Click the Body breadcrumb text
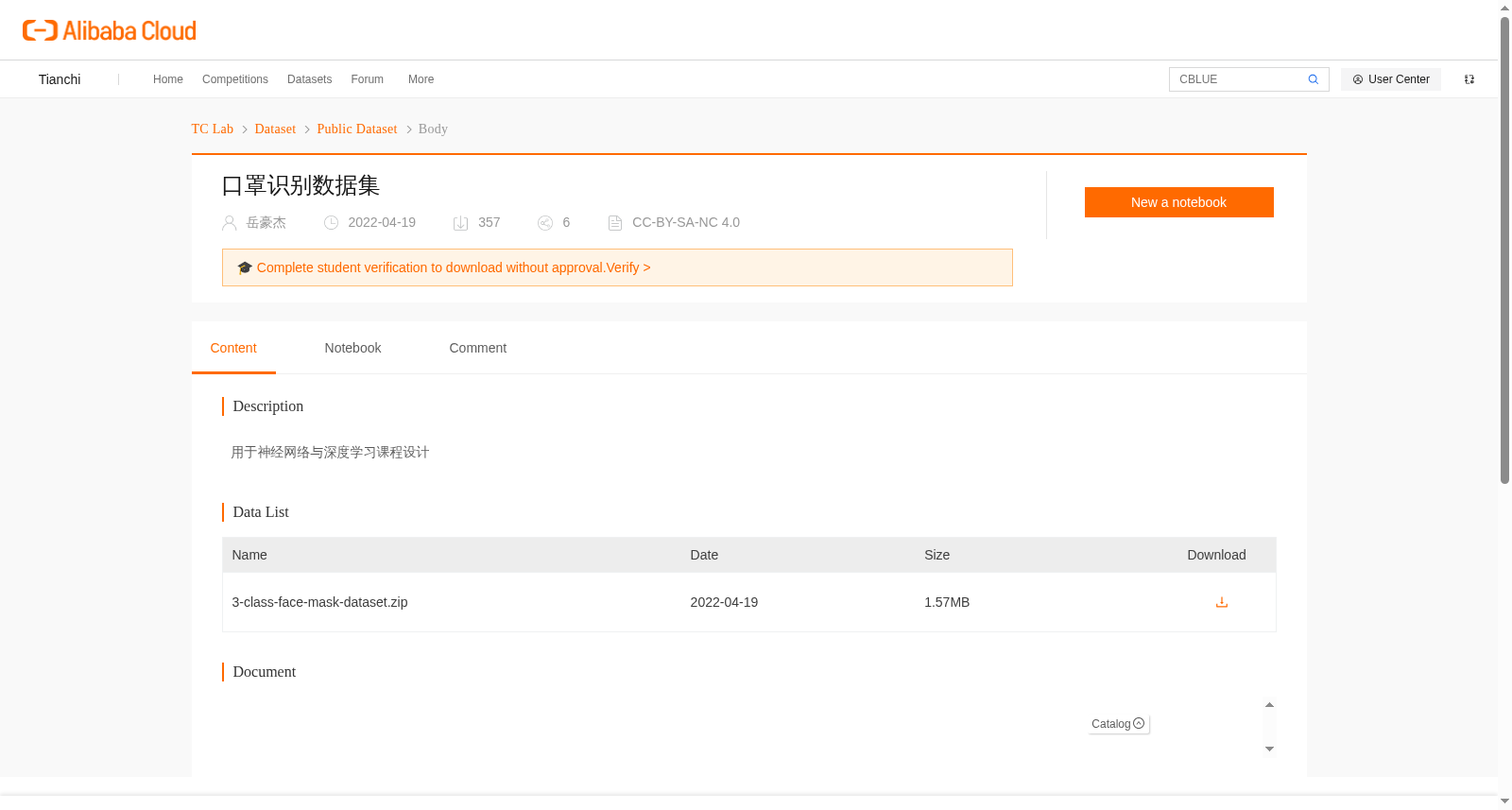This screenshot has height=810, width=1512. (433, 129)
